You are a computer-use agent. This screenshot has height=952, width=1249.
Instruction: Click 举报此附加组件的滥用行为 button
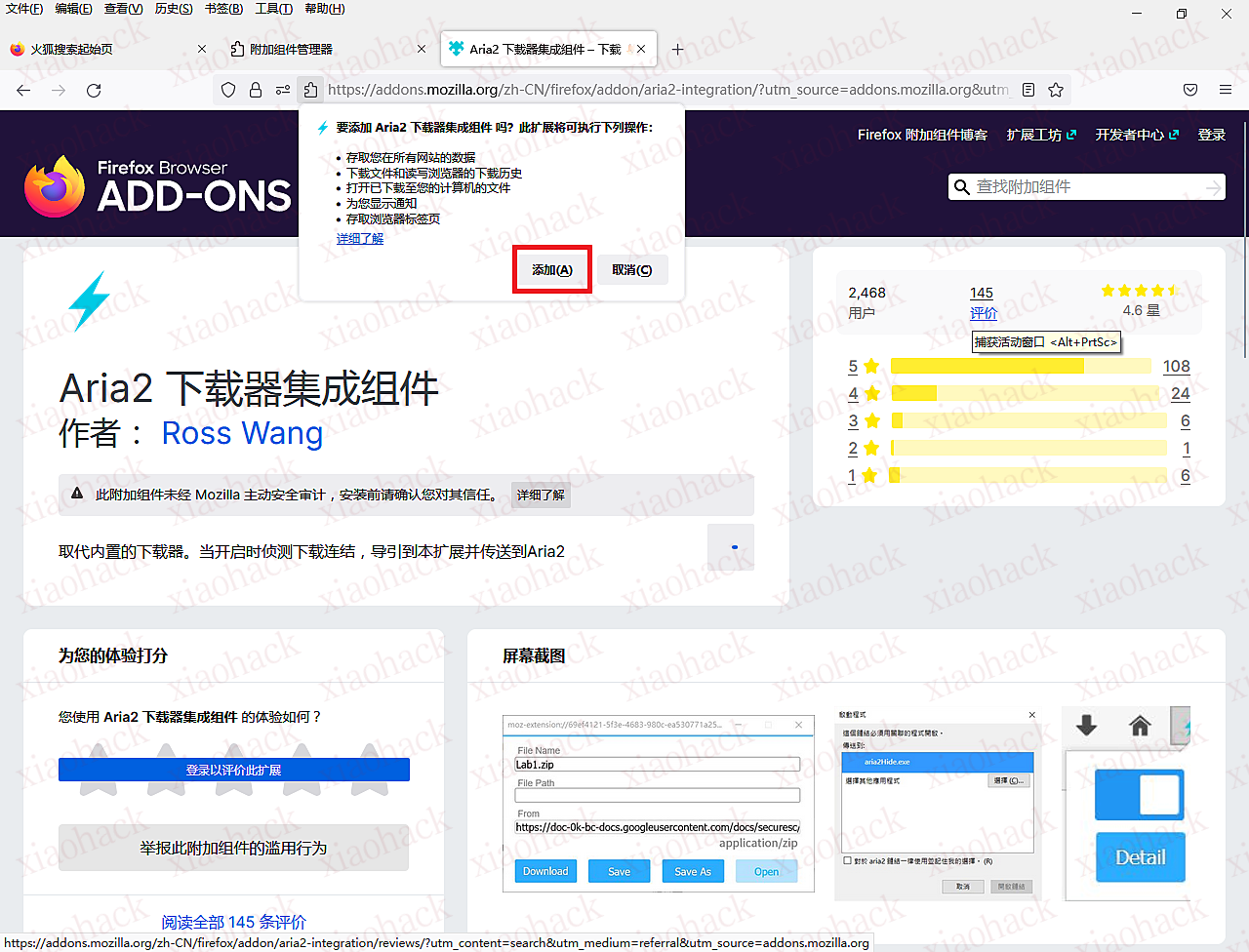pos(233,848)
